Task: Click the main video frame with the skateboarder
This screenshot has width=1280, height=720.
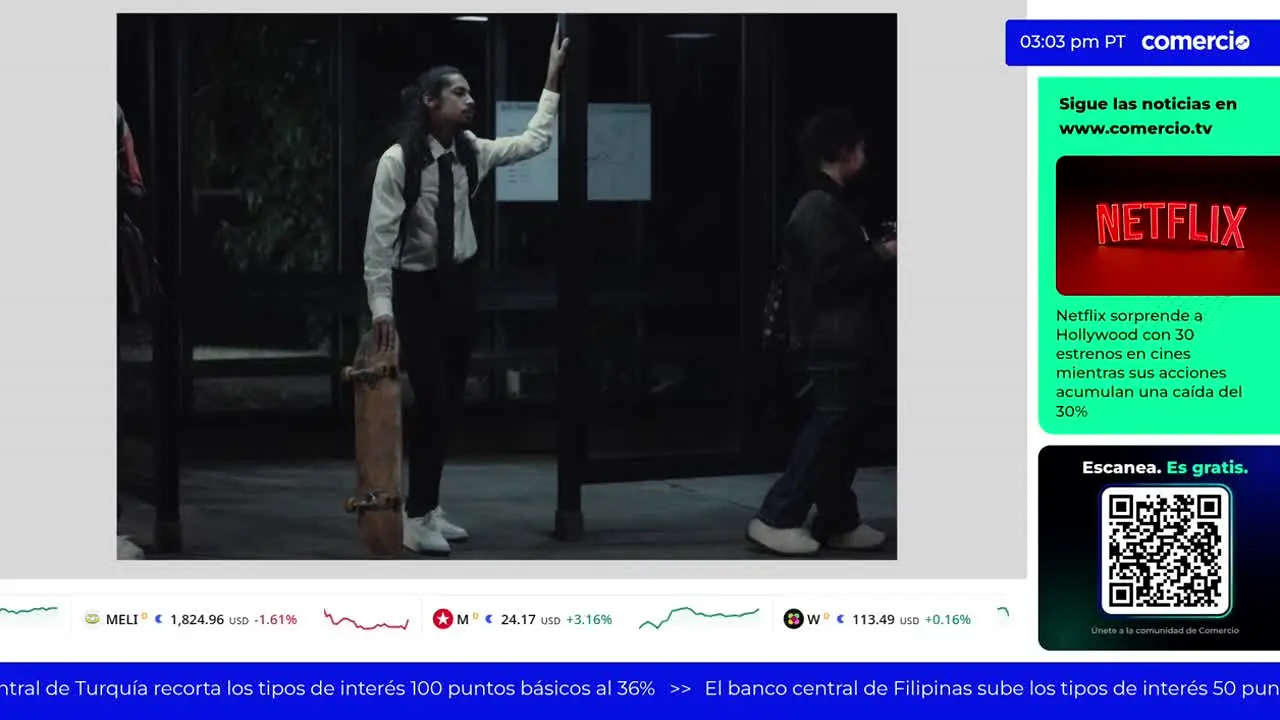Action: point(507,286)
